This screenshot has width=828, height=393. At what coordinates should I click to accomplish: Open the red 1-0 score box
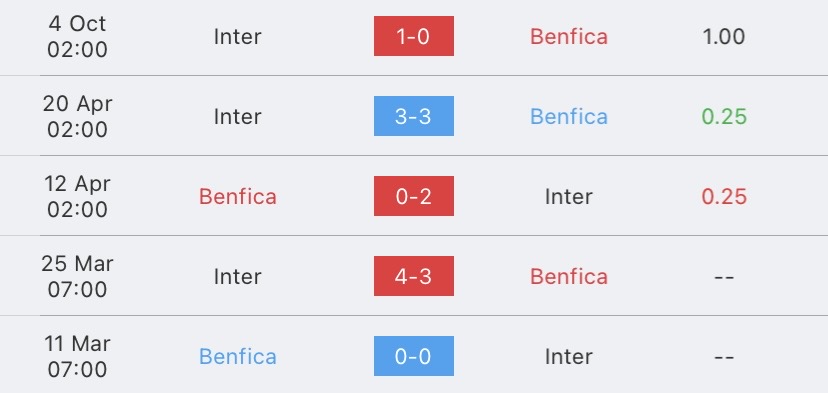[413, 36]
